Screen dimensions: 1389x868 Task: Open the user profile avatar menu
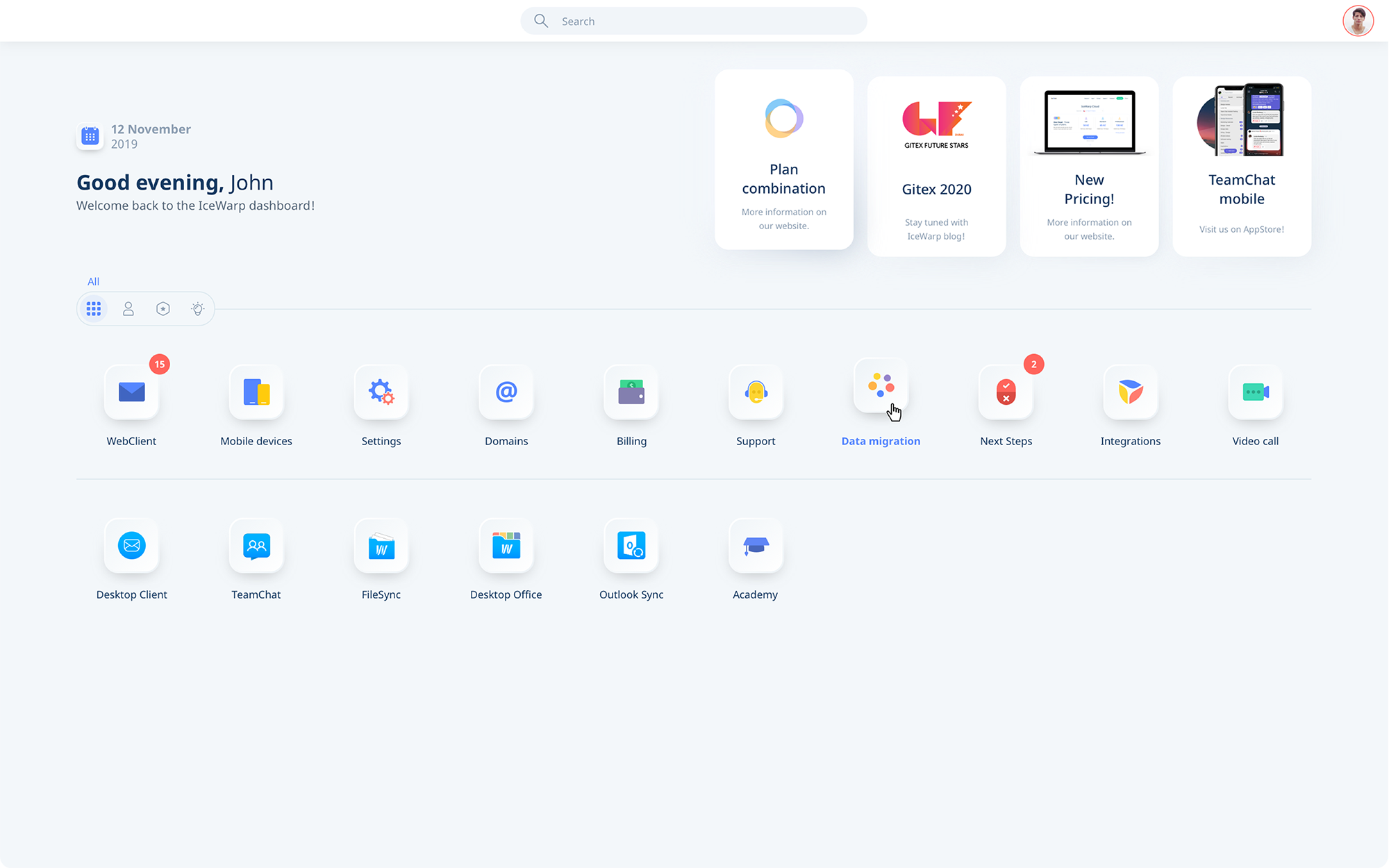tap(1358, 21)
